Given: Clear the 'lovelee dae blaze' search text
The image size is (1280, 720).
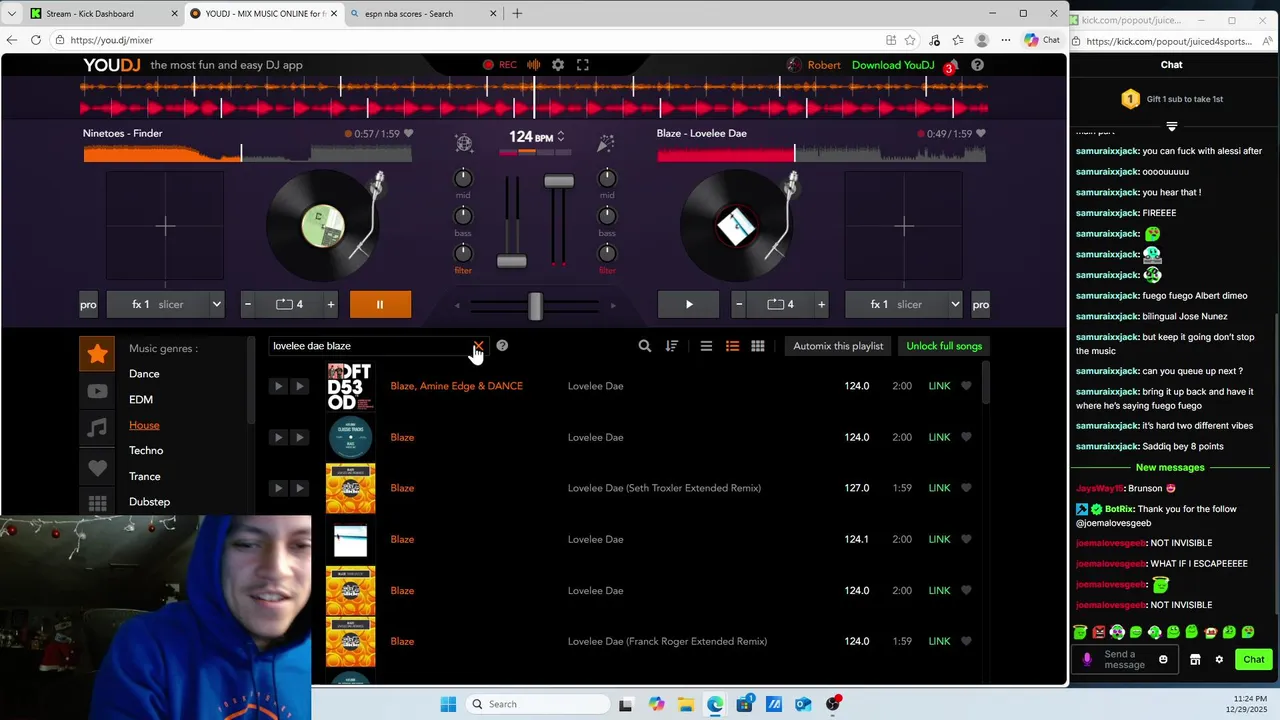Looking at the screenshot, I should tap(478, 346).
